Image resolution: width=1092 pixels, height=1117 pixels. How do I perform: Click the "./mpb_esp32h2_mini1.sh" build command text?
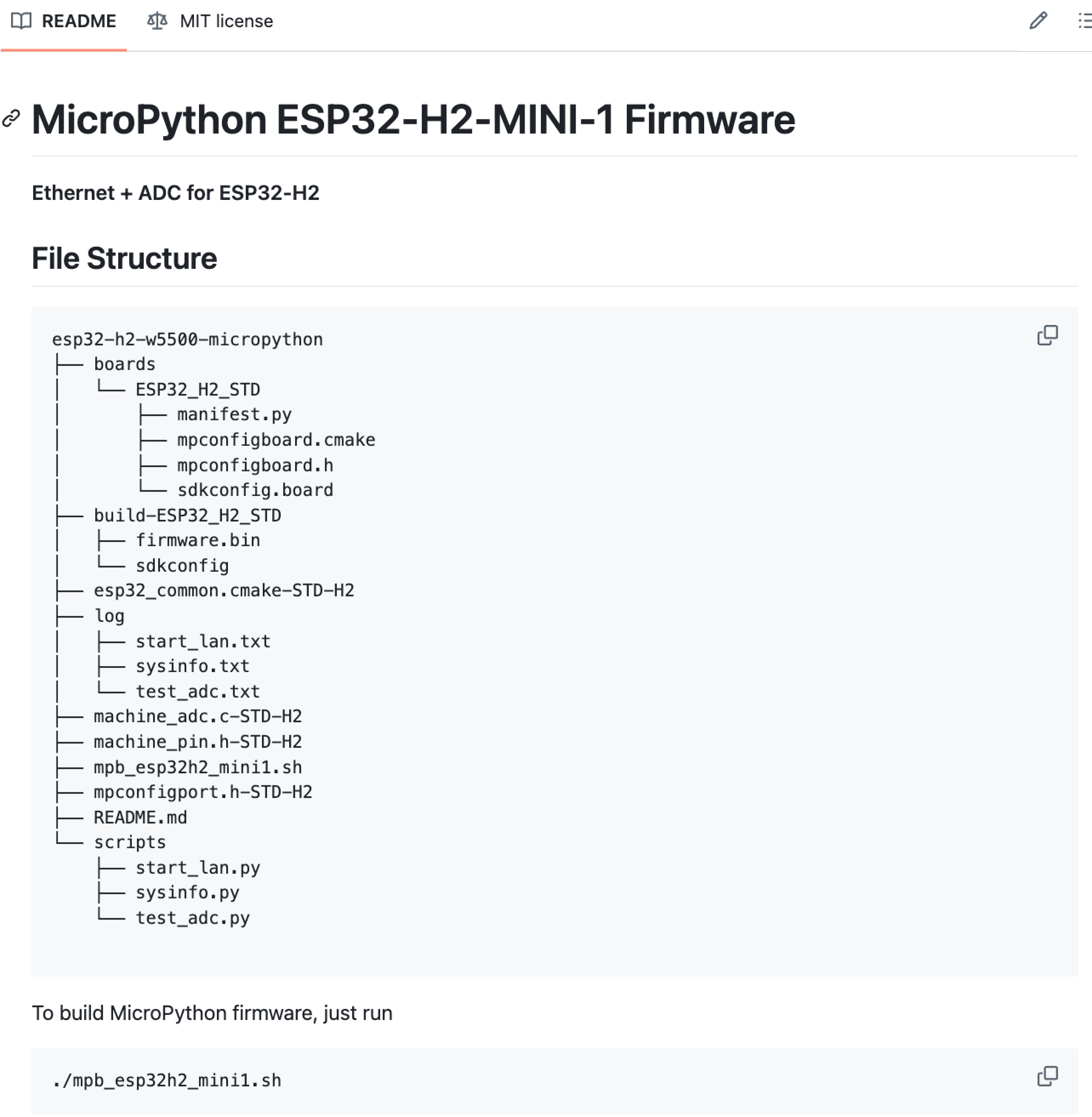[x=166, y=1081]
